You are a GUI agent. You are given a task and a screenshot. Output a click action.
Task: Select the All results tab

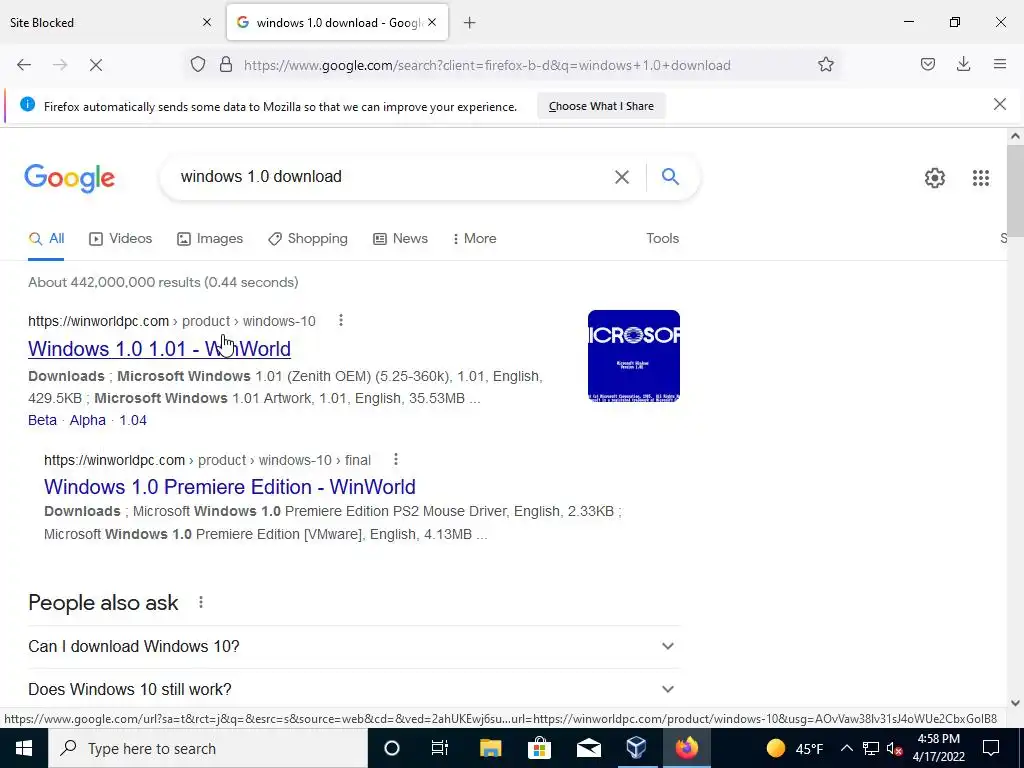[x=46, y=239]
